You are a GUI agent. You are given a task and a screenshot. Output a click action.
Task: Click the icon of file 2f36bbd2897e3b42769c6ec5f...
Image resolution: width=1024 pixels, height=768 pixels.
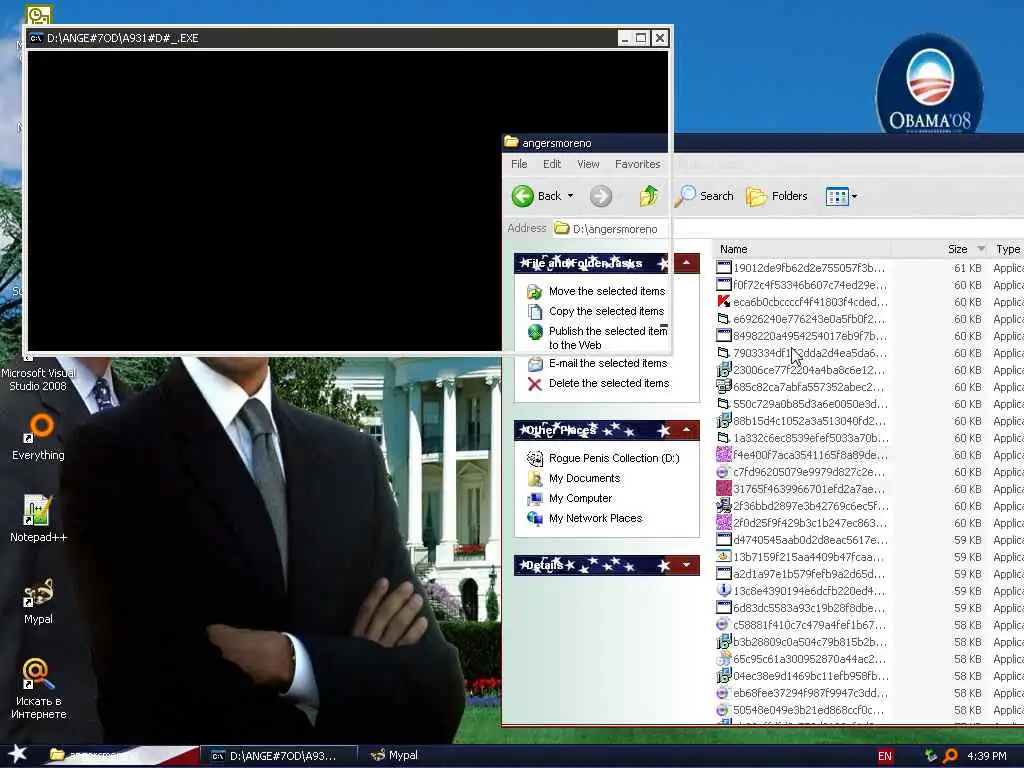click(x=724, y=505)
